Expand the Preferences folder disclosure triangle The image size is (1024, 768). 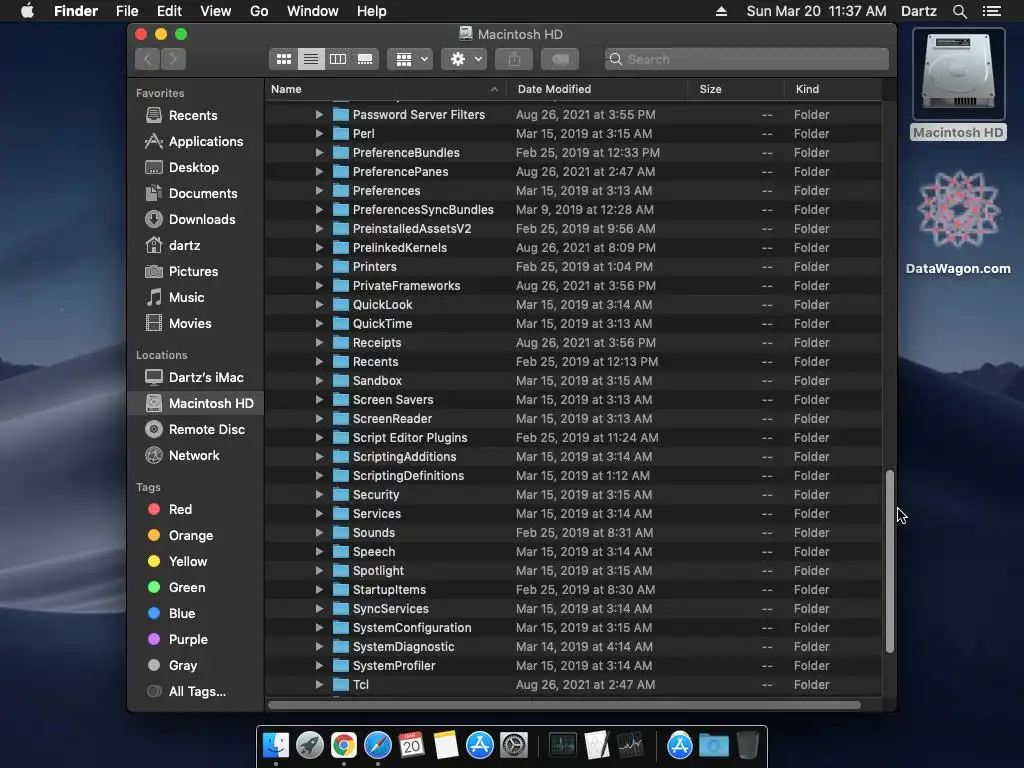click(319, 191)
